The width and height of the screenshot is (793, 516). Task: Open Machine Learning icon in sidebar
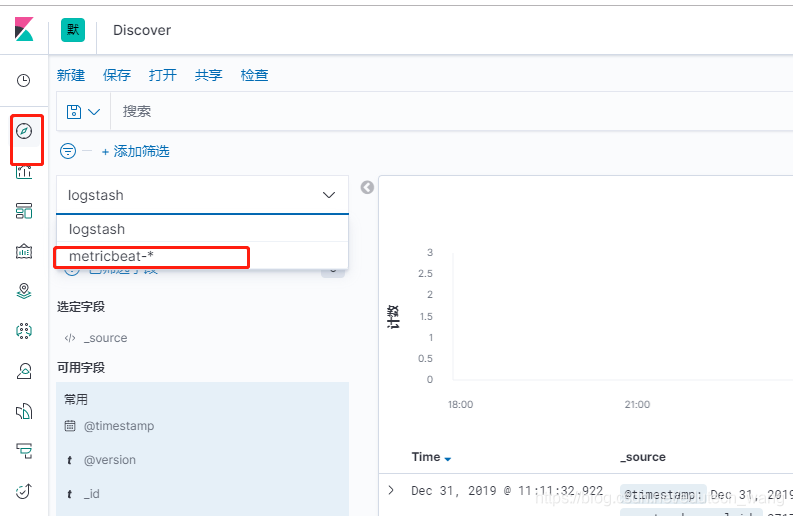pyautogui.click(x=24, y=331)
